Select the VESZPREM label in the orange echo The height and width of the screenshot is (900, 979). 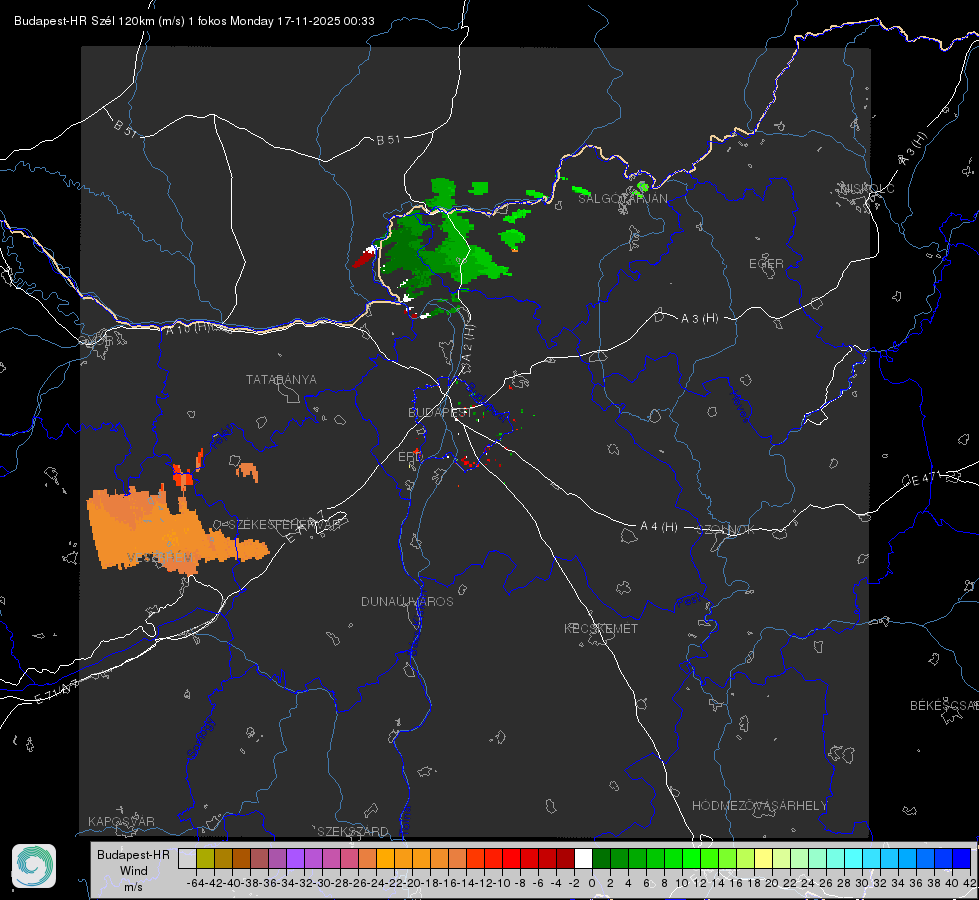pos(160,556)
